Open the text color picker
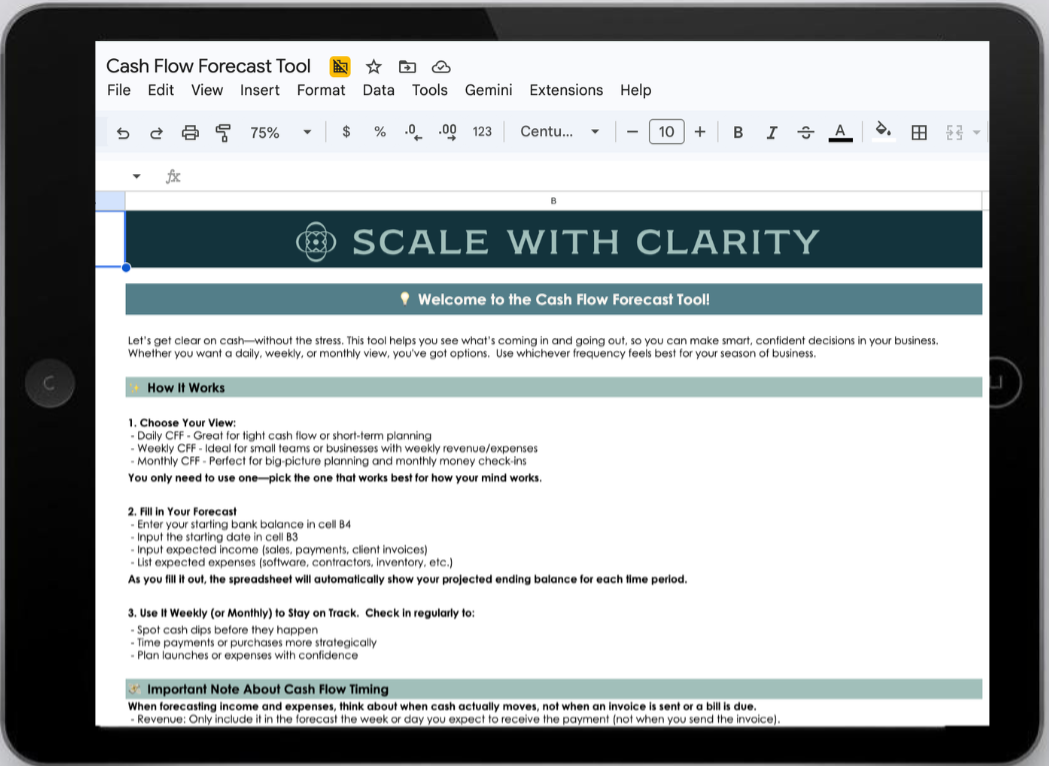The height and width of the screenshot is (766, 1049). point(840,132)
